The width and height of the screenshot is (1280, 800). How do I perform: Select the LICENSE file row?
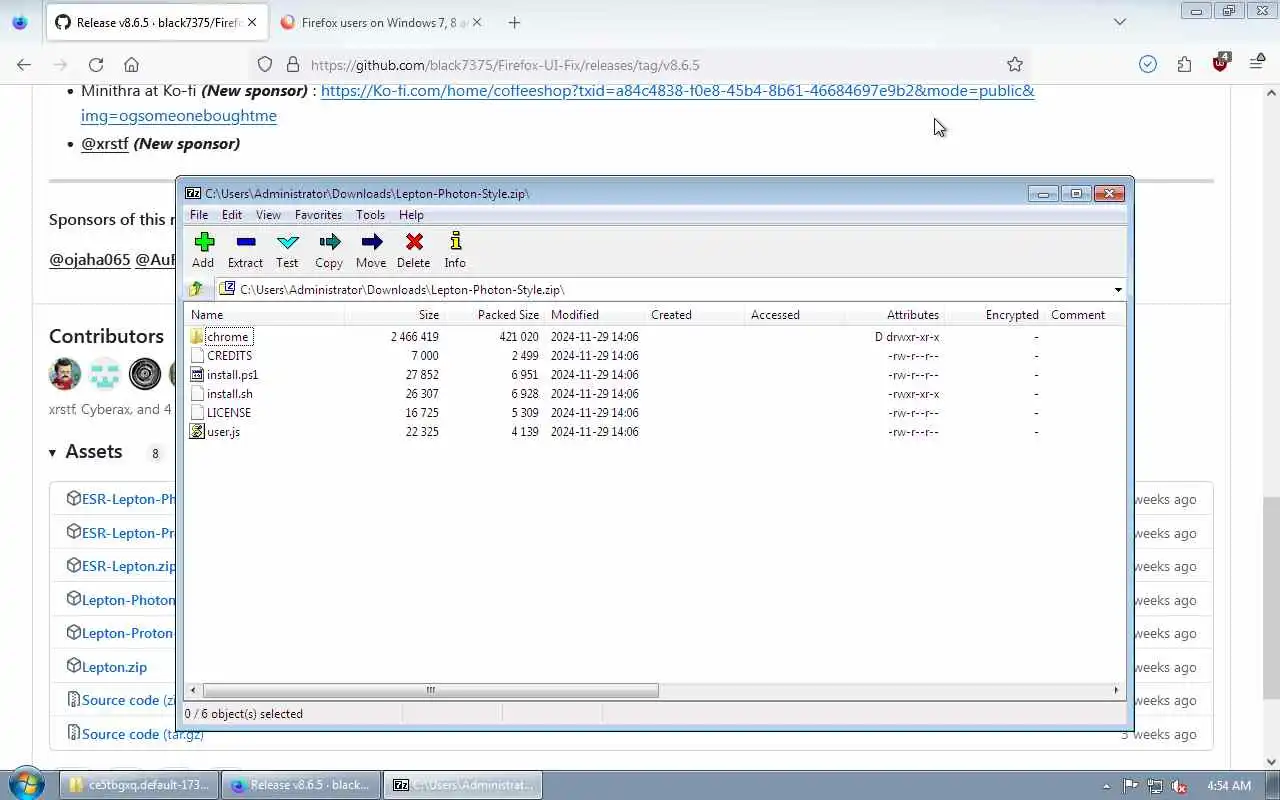pyautogui.click(x=655, y=413)
